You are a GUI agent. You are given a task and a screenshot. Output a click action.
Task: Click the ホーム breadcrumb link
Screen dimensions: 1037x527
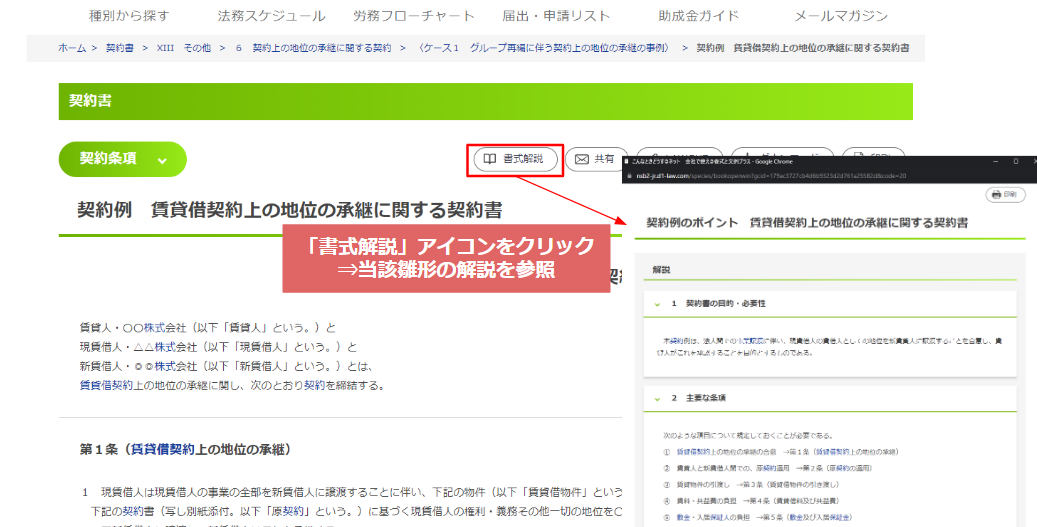click(72, 48)
